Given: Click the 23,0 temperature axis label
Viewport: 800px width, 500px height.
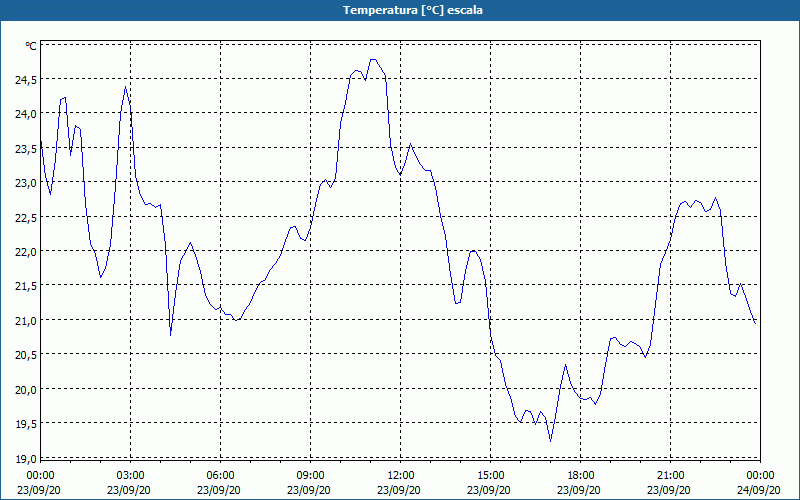Looking at the screenshot, I should (x=26, y=182).
